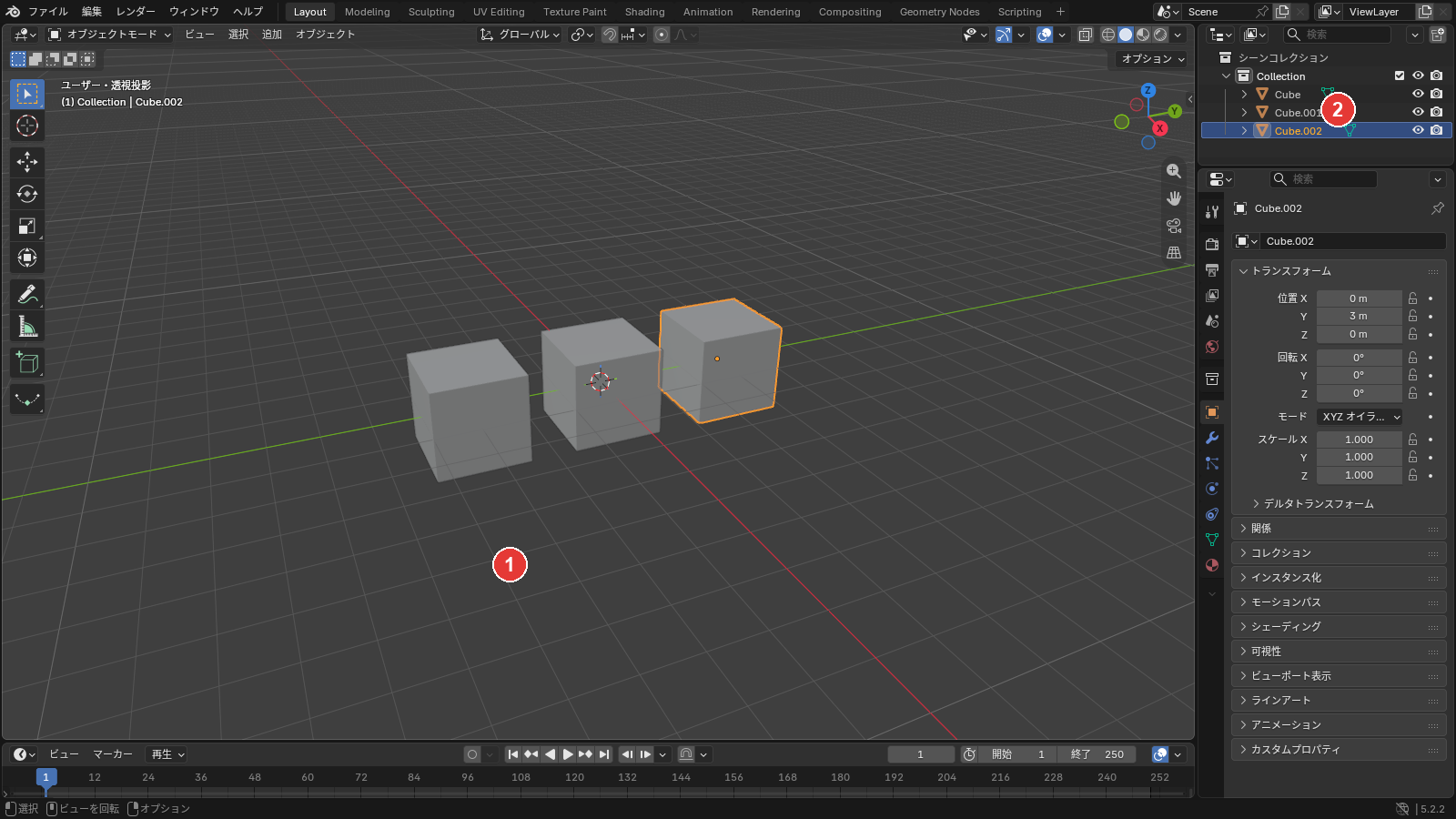Toggle X-ray display in viewport header
This screenshot has width=1456, height=819.
pyautogui.click(x=1085, y=35)
